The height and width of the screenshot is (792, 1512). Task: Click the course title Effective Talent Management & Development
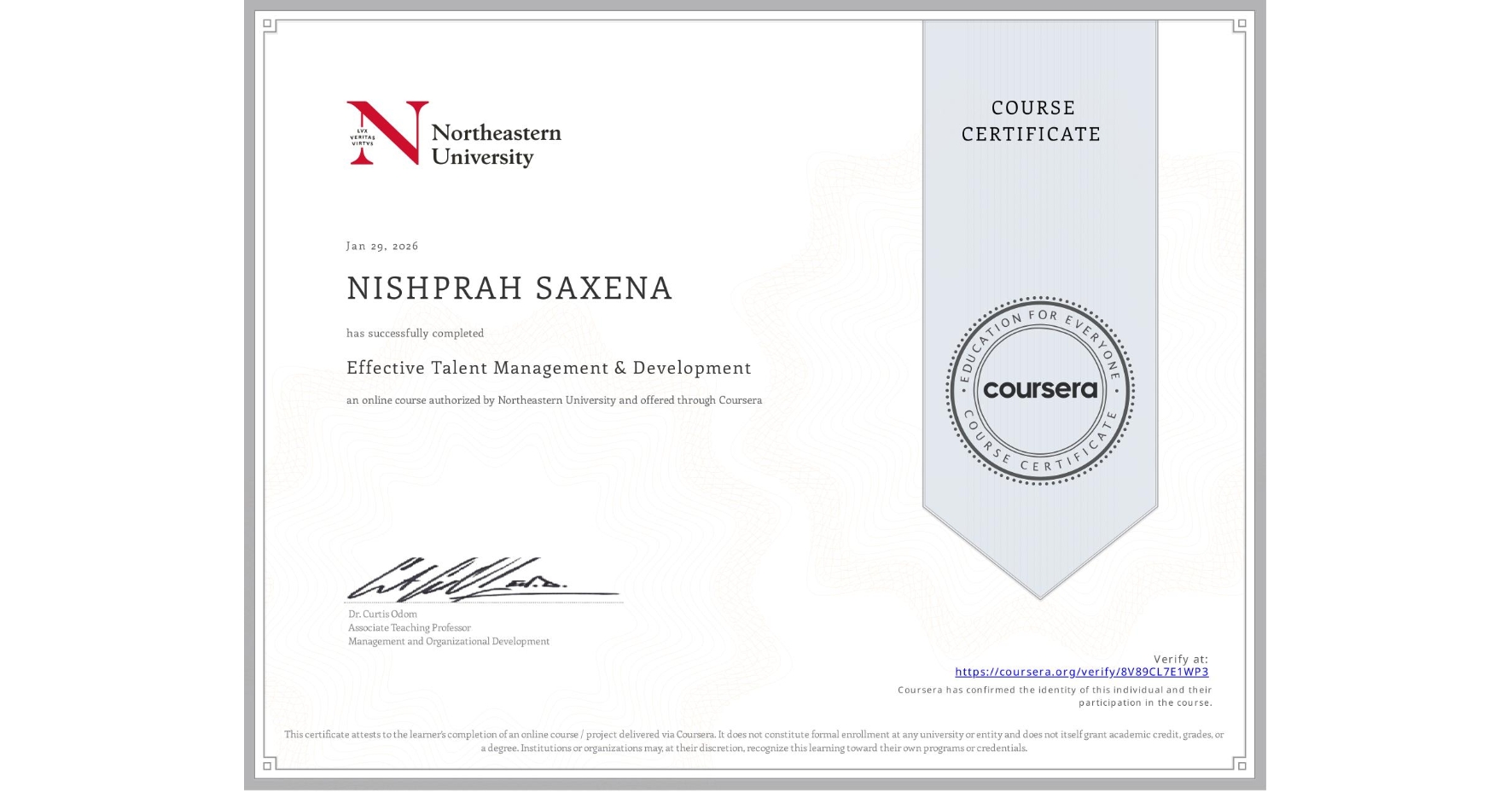click(x=549, y=368)
